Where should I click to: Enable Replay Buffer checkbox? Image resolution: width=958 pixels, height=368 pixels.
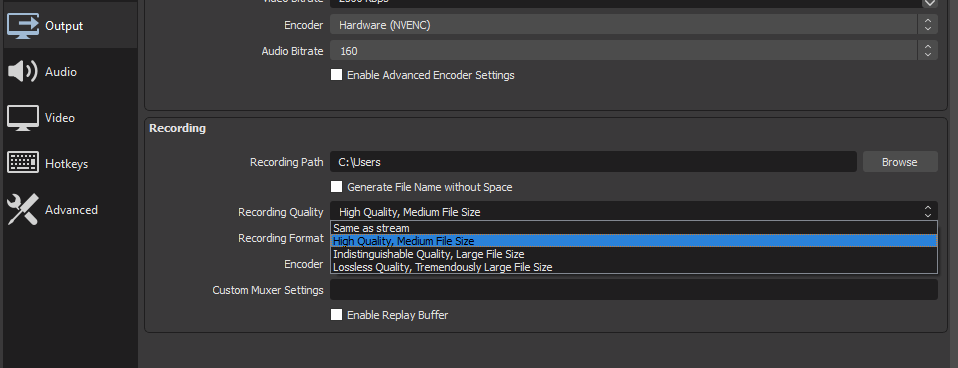336,315
